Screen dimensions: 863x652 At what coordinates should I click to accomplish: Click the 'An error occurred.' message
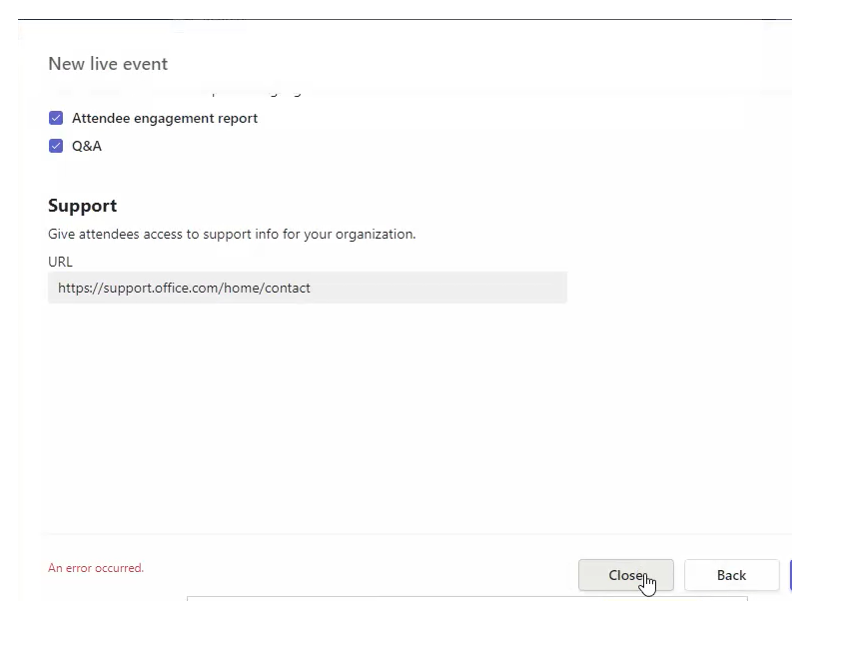point(96,568)
